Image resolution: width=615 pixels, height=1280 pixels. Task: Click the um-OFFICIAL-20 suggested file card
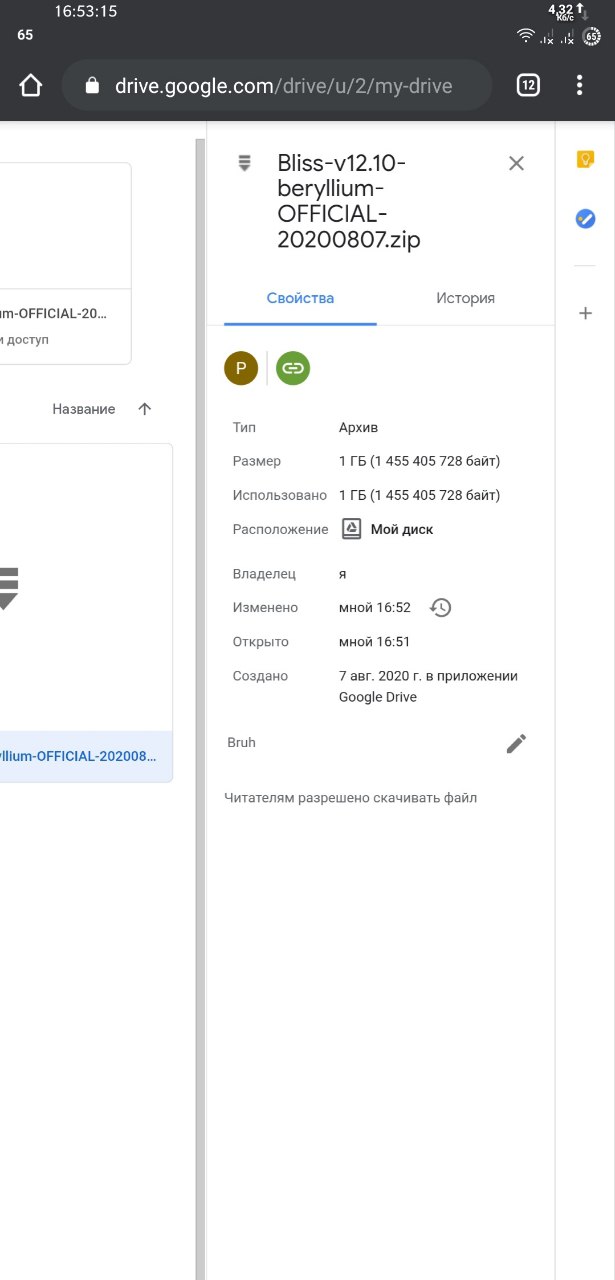point(65,264)
